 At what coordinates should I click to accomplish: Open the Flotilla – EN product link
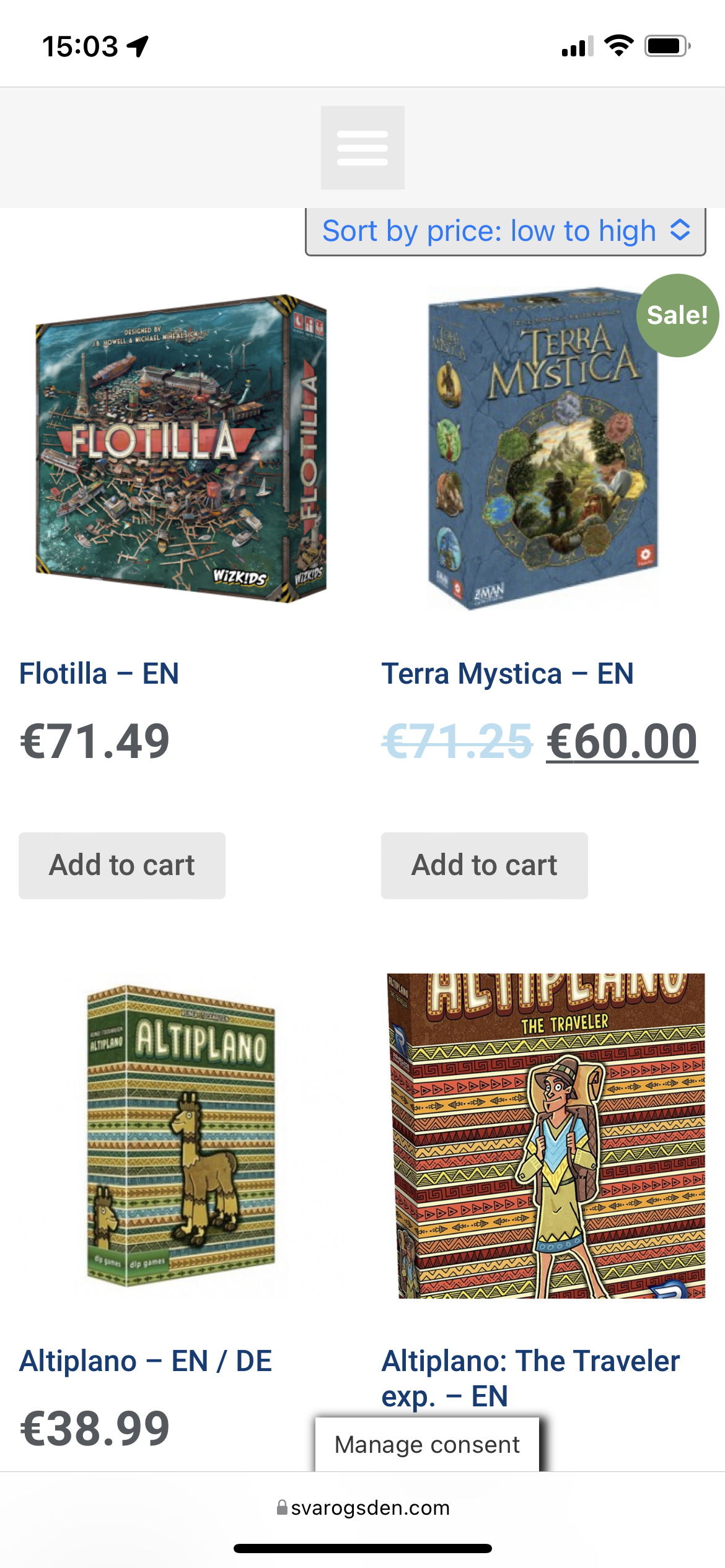point(99,673)
